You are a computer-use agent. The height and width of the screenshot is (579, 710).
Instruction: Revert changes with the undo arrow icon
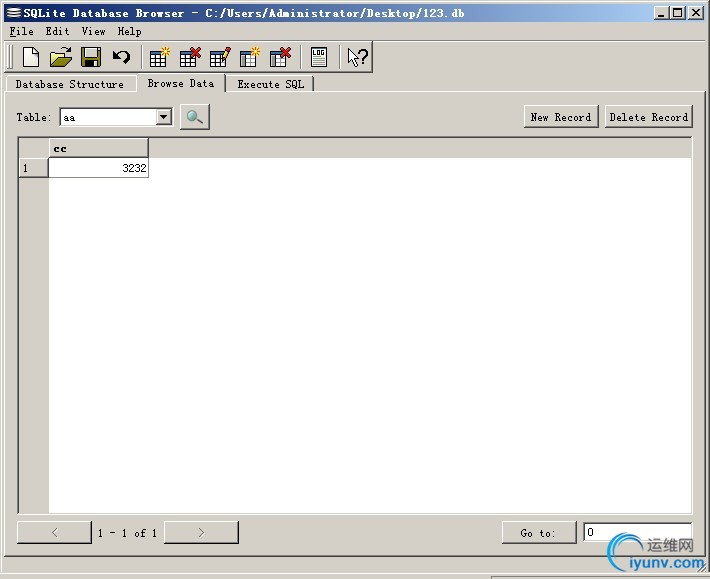121,57
